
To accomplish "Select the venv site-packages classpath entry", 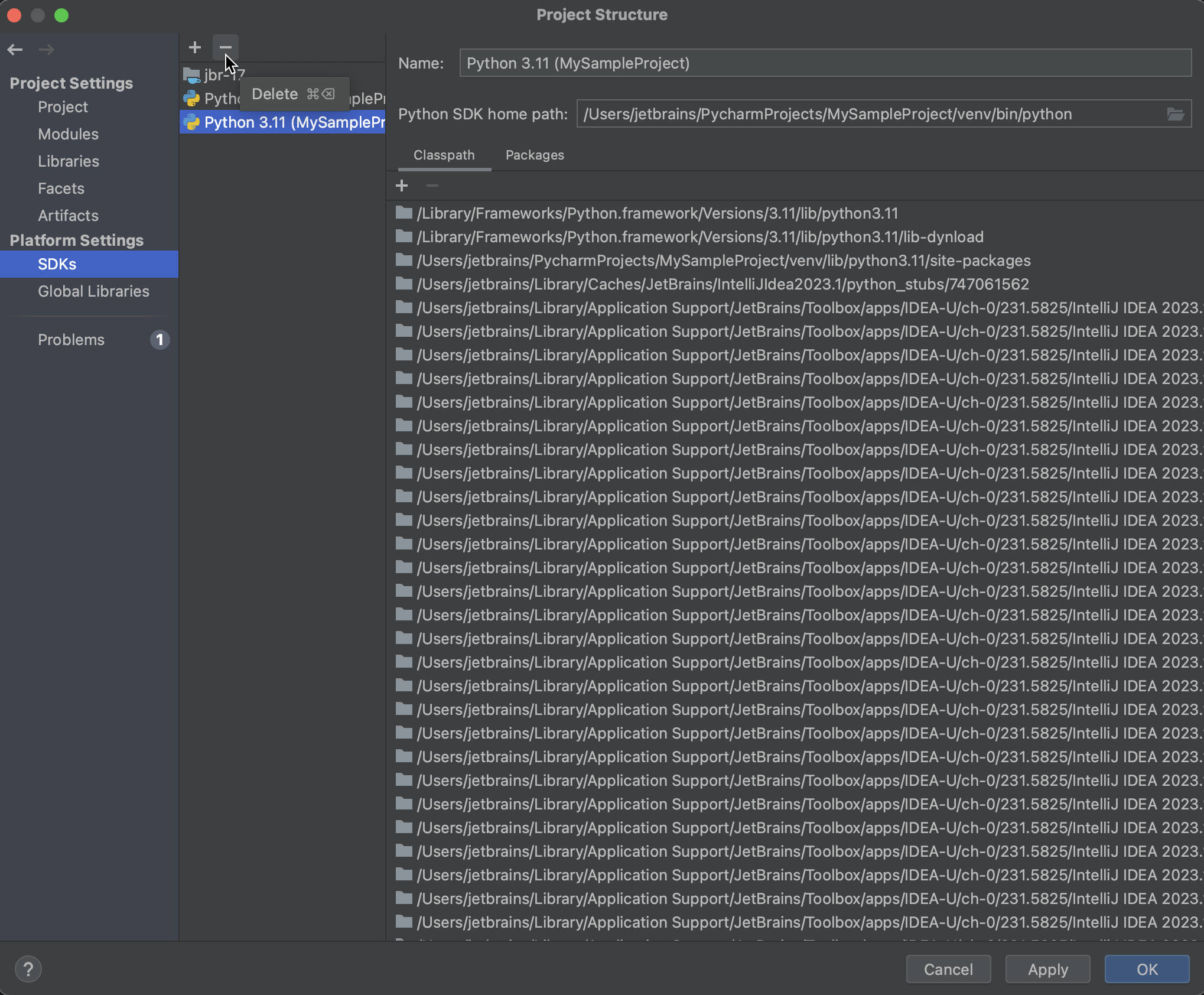I will pos(723,261).
